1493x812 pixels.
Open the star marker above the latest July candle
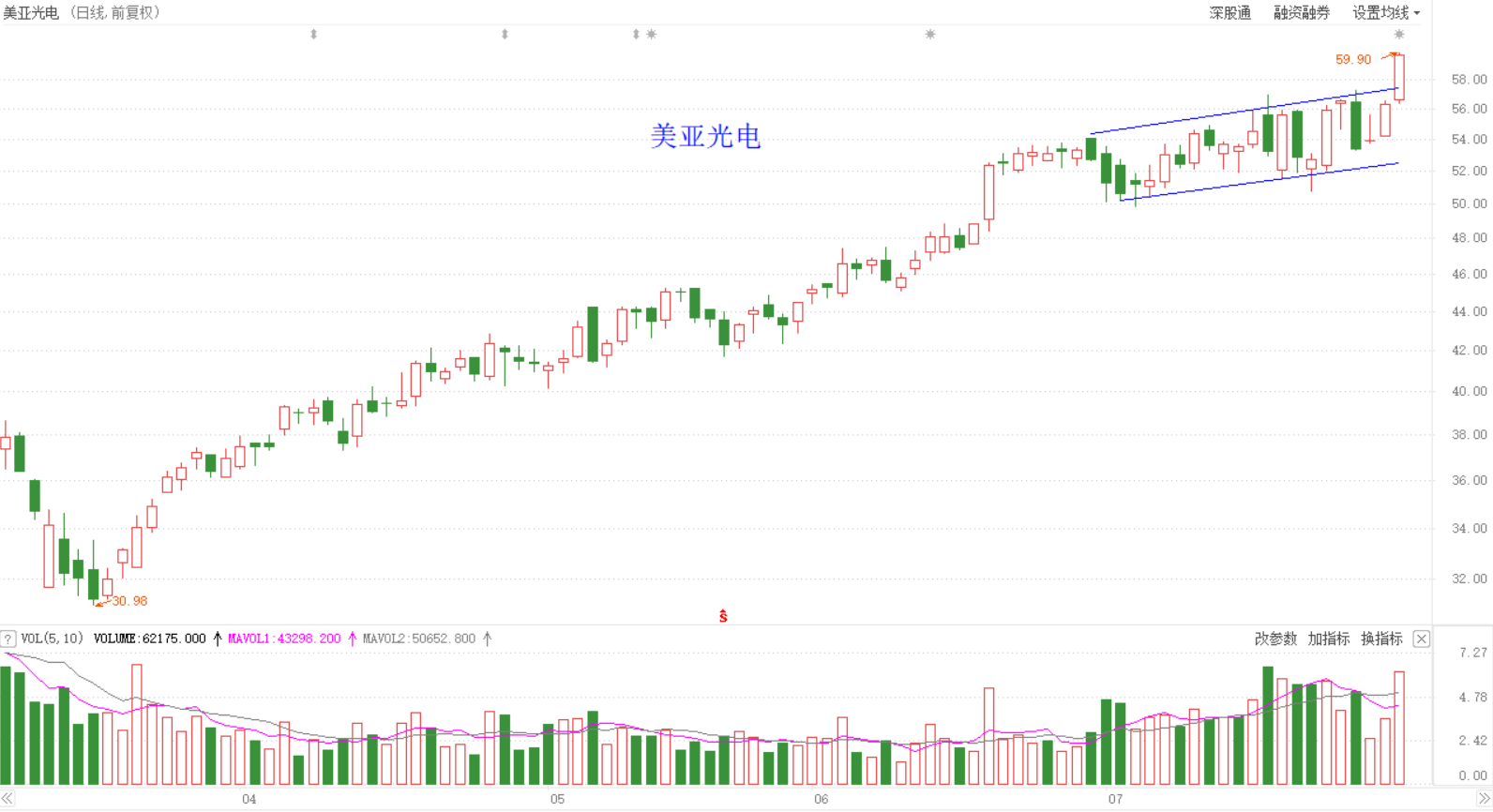[1399, 35]
